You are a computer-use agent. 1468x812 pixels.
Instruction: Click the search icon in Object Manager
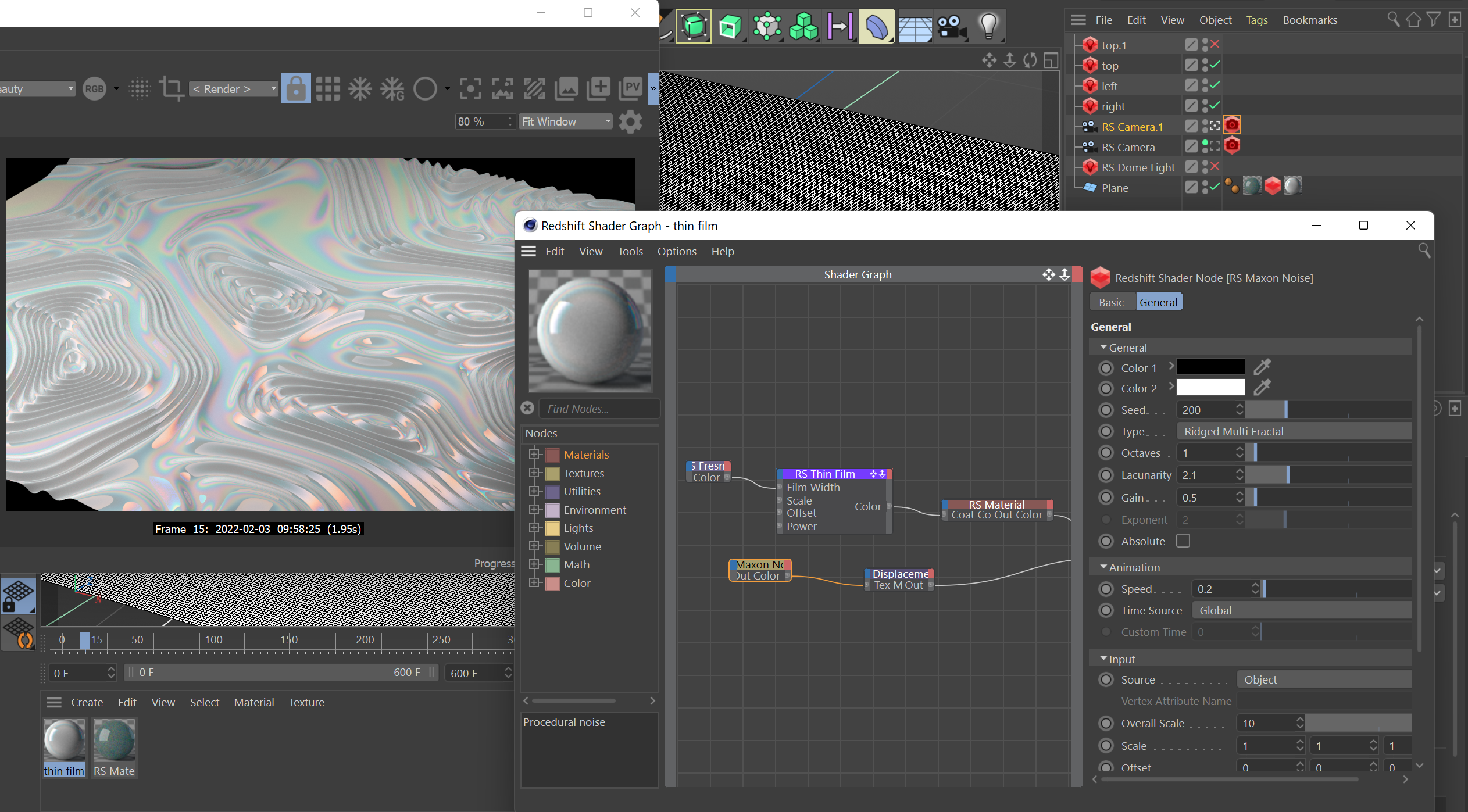pyautogui.click(x=1393, y=20)
